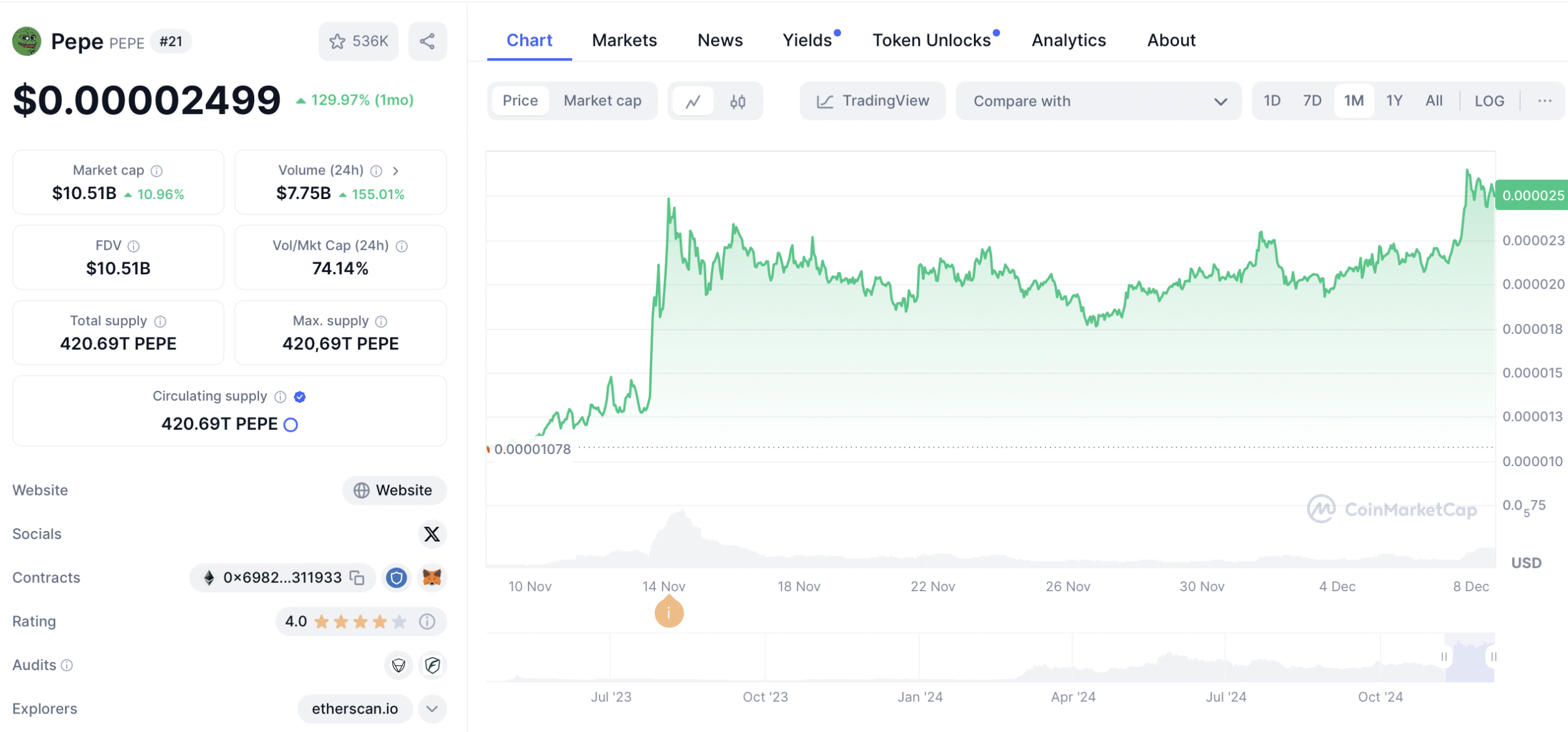Screen dimensions: 1568x732
Task: Set chart range to 7D
Action: tap(1312, 100)
